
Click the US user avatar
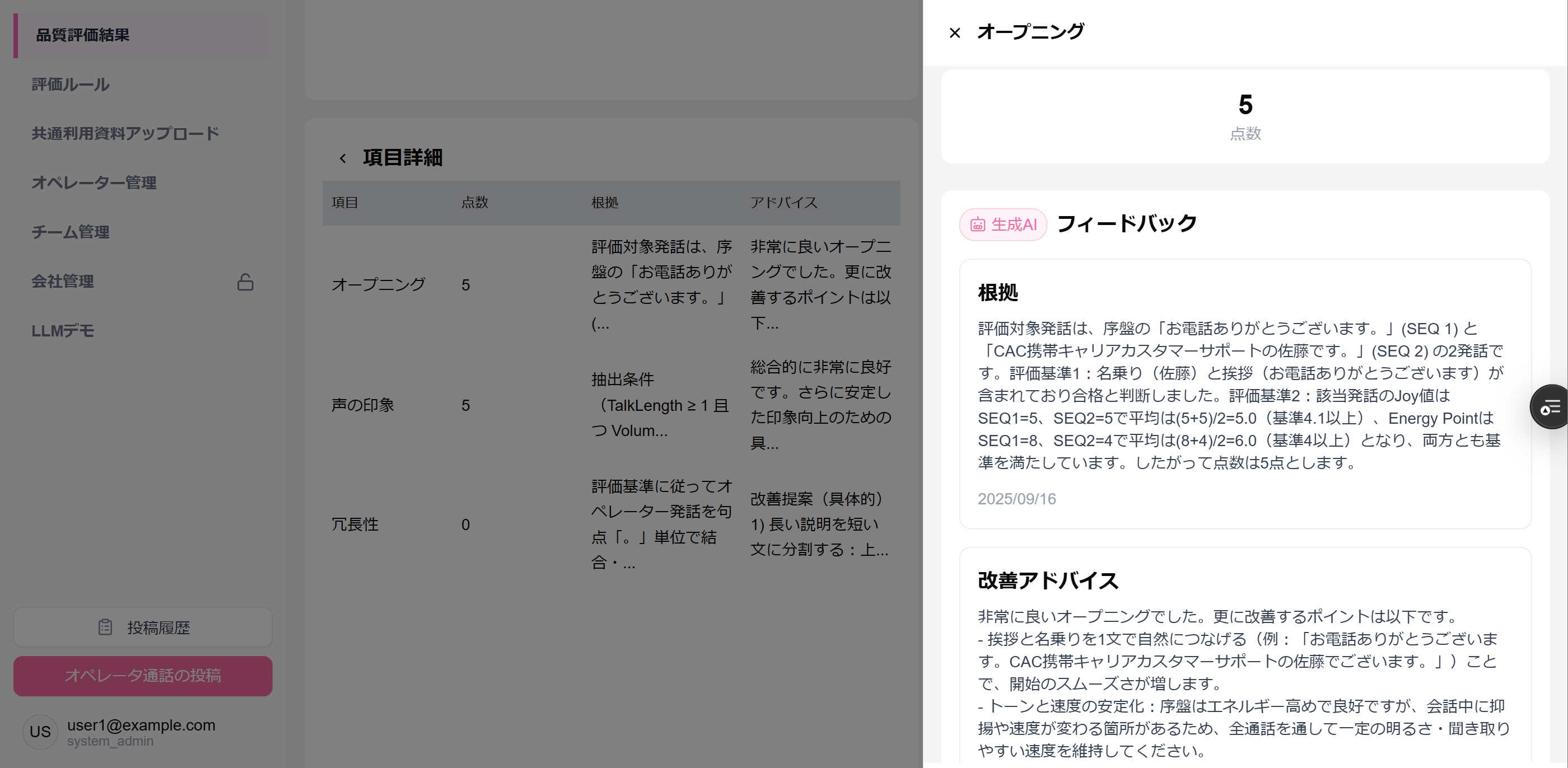(x=40, y=732)
